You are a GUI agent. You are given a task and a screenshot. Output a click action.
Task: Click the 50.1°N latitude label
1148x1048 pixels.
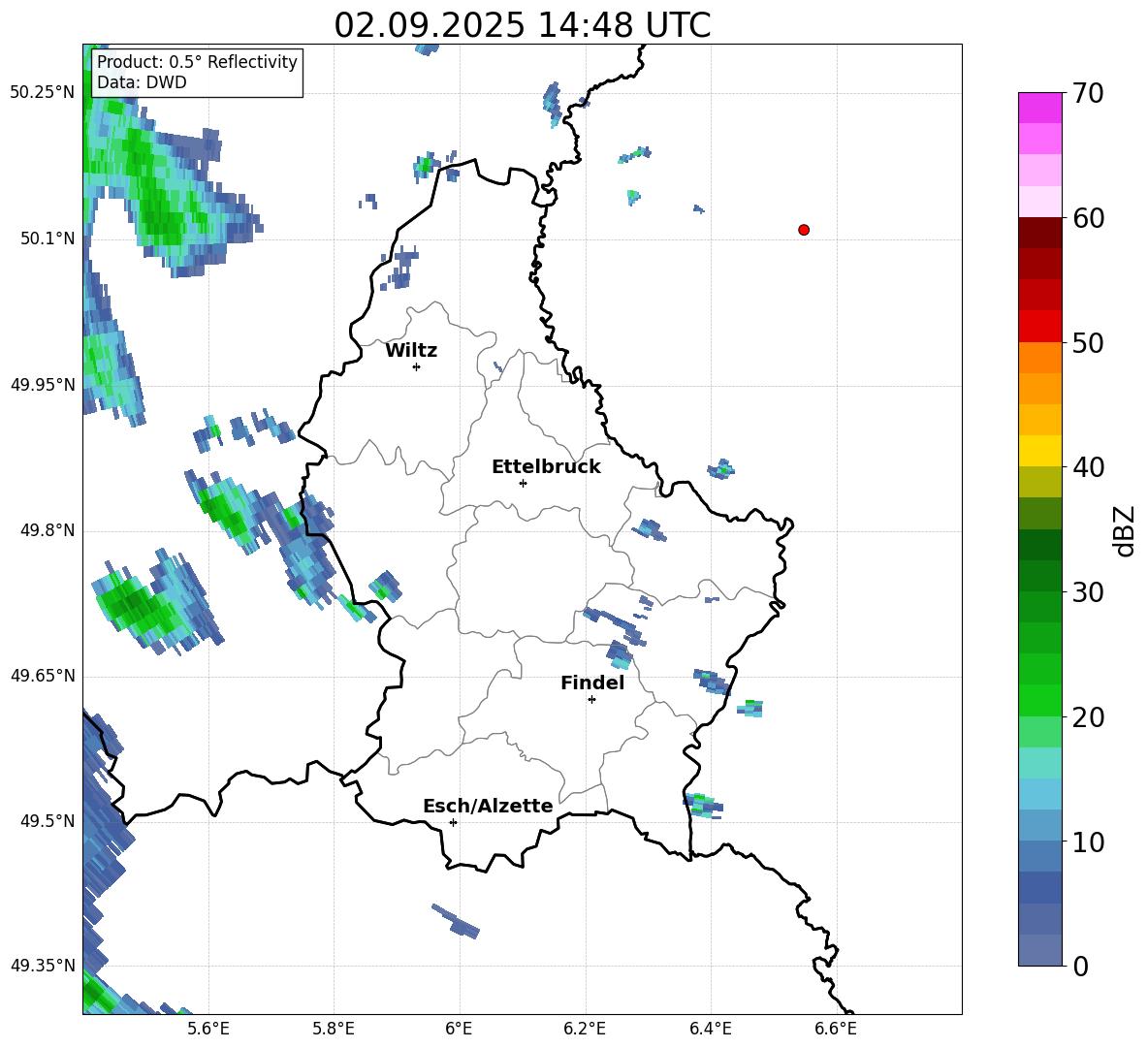(48, 238)
